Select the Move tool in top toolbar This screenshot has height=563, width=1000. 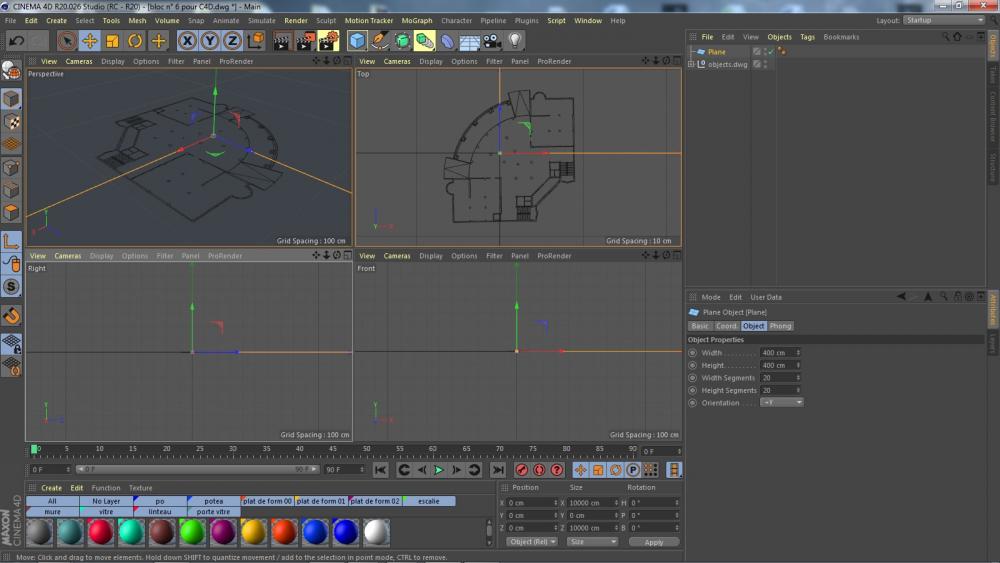(90, 41)
